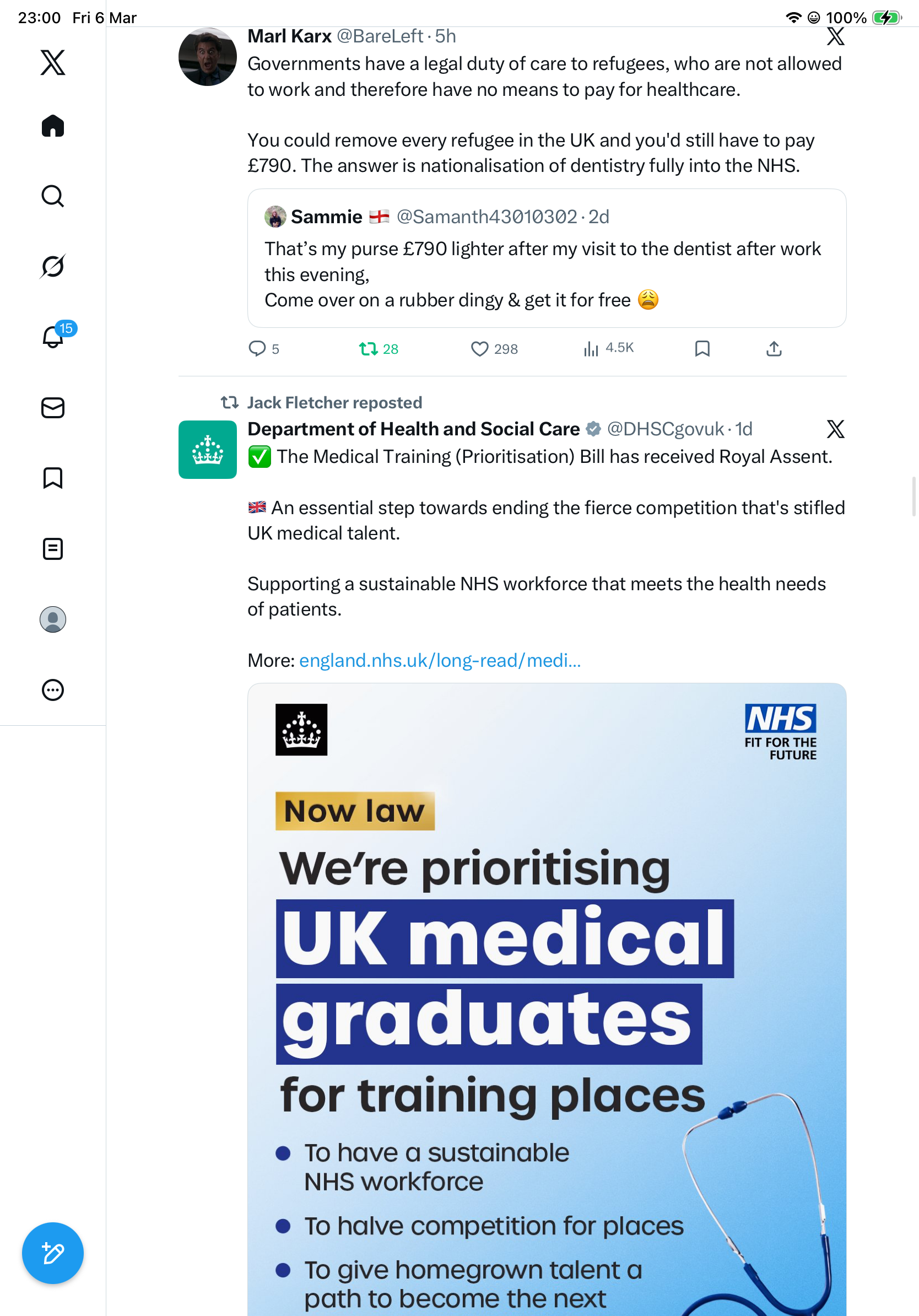
Task: Open the Search magnifier icon
Action: coord(53,196)
